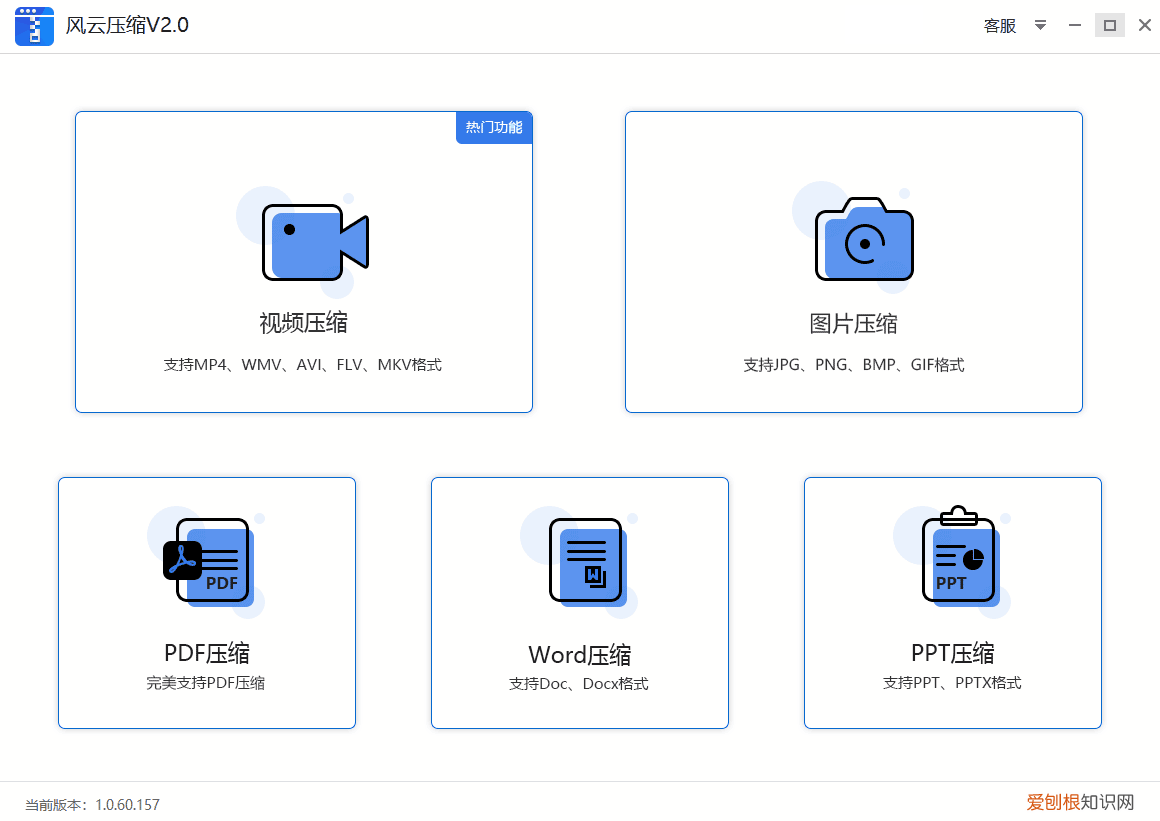Open the 图片压缩 feature card

click(x=853, y=262)
